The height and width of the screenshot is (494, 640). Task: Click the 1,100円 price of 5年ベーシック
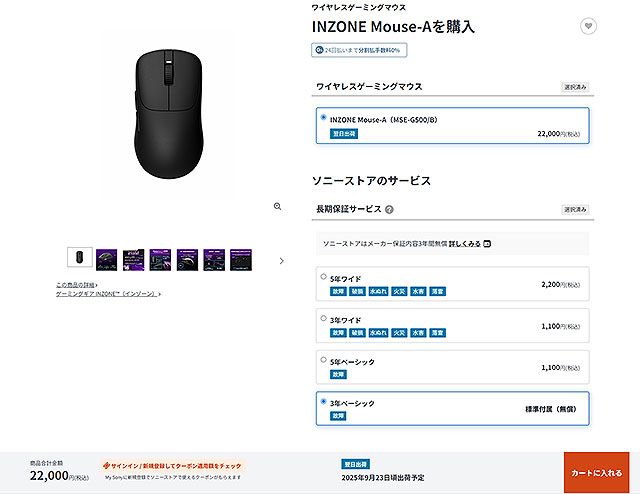[x=560, y=368]
